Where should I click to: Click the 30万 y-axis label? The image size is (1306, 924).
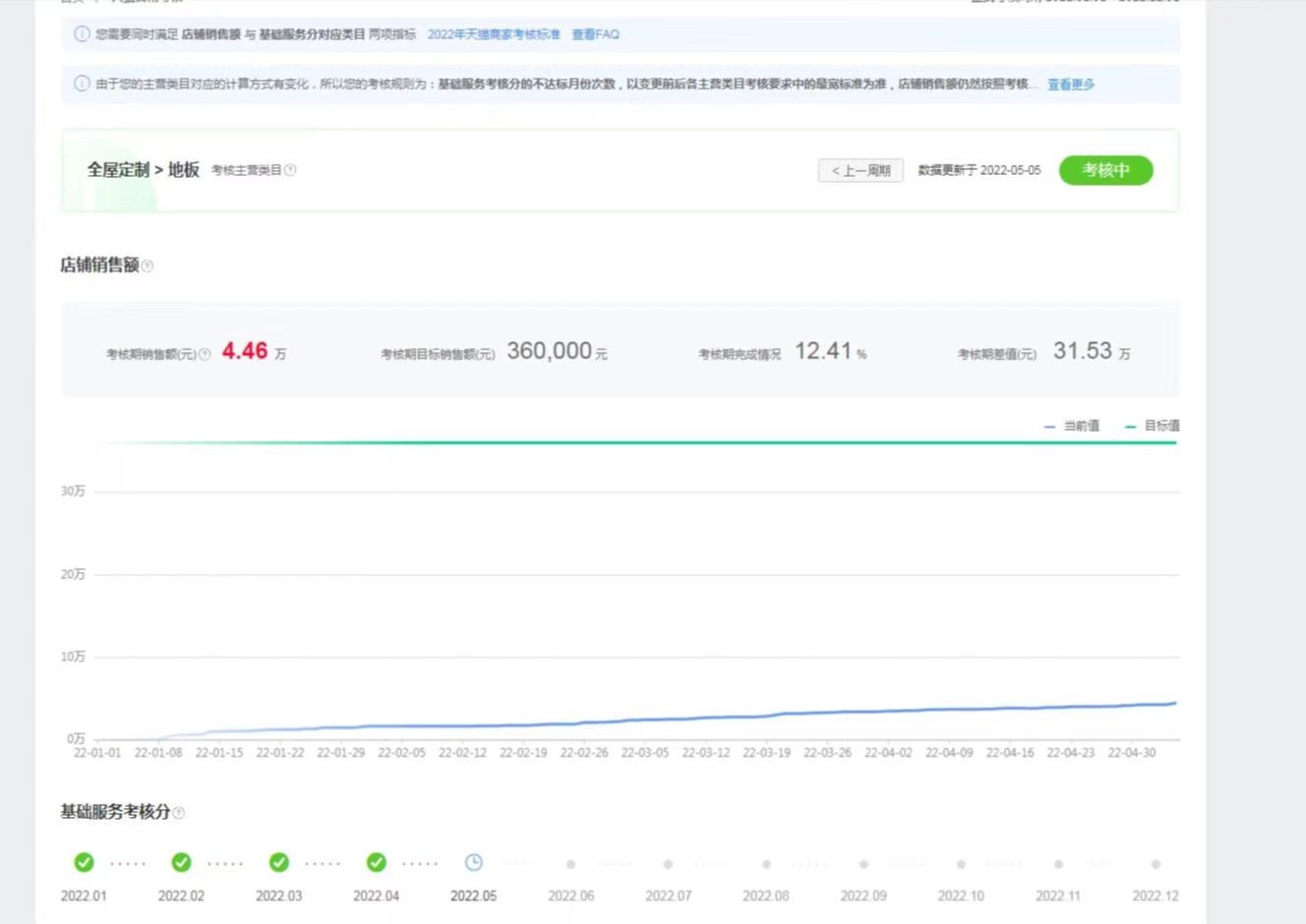tap(73, 491)
